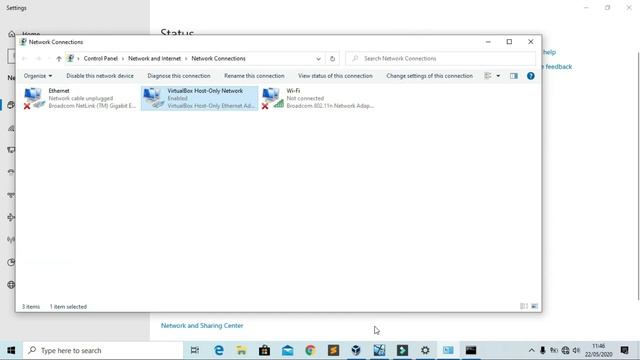Open Mail app from taskbar
This screenshot has height=360, width=640.
click(x=287, y=350)
